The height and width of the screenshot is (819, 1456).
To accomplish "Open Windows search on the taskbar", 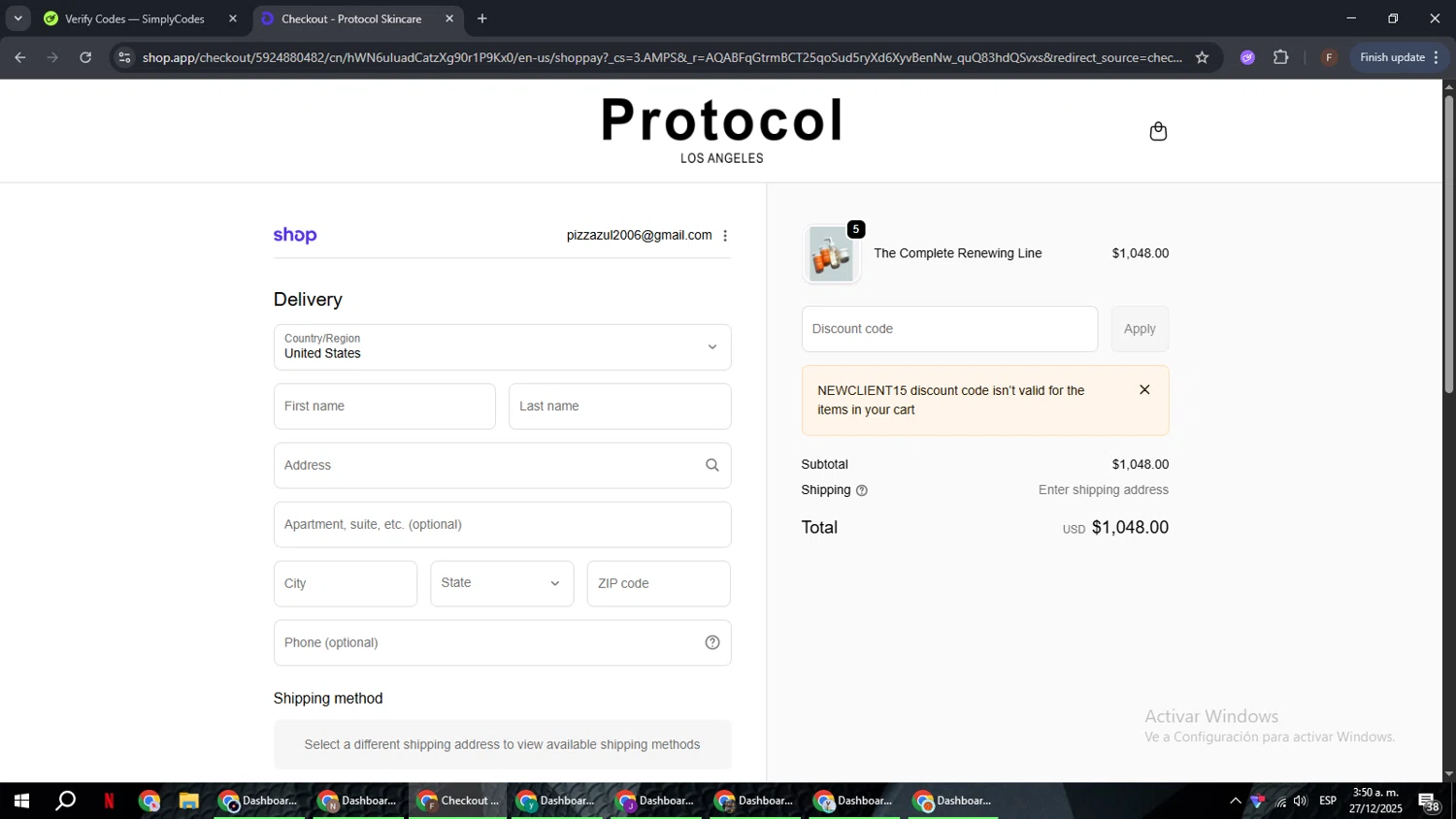I will 65,801.
